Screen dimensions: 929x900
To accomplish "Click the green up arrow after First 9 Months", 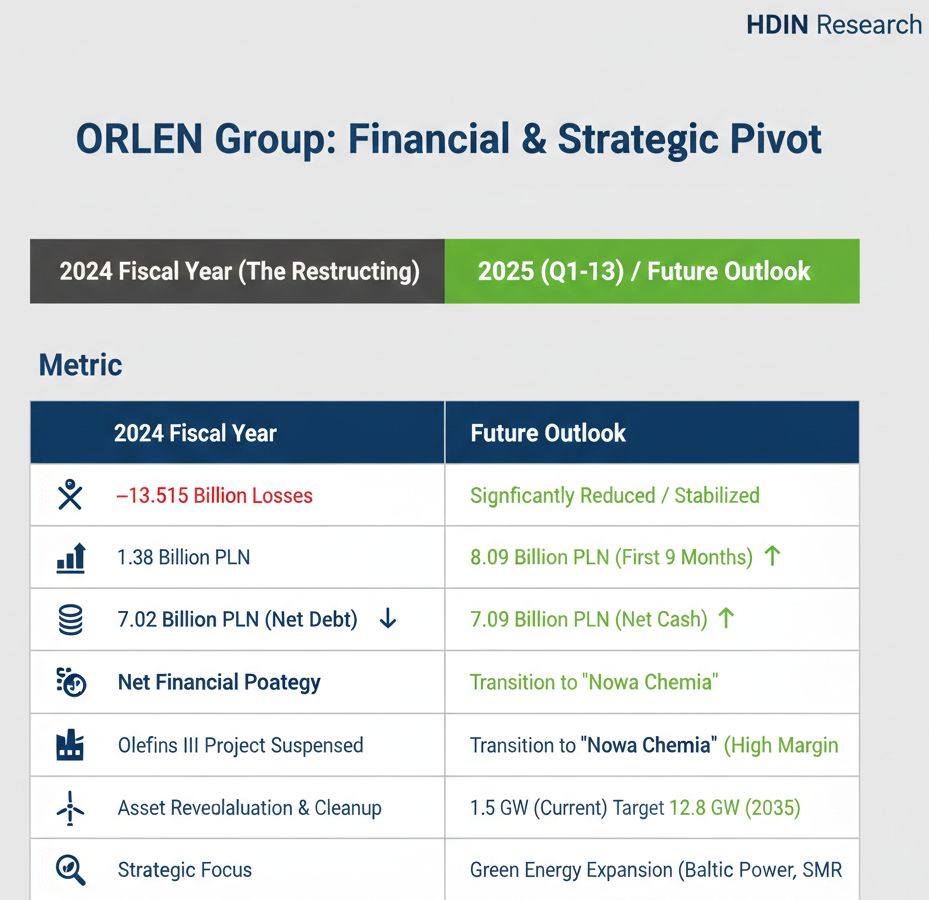I will click(x=772, y=557).
